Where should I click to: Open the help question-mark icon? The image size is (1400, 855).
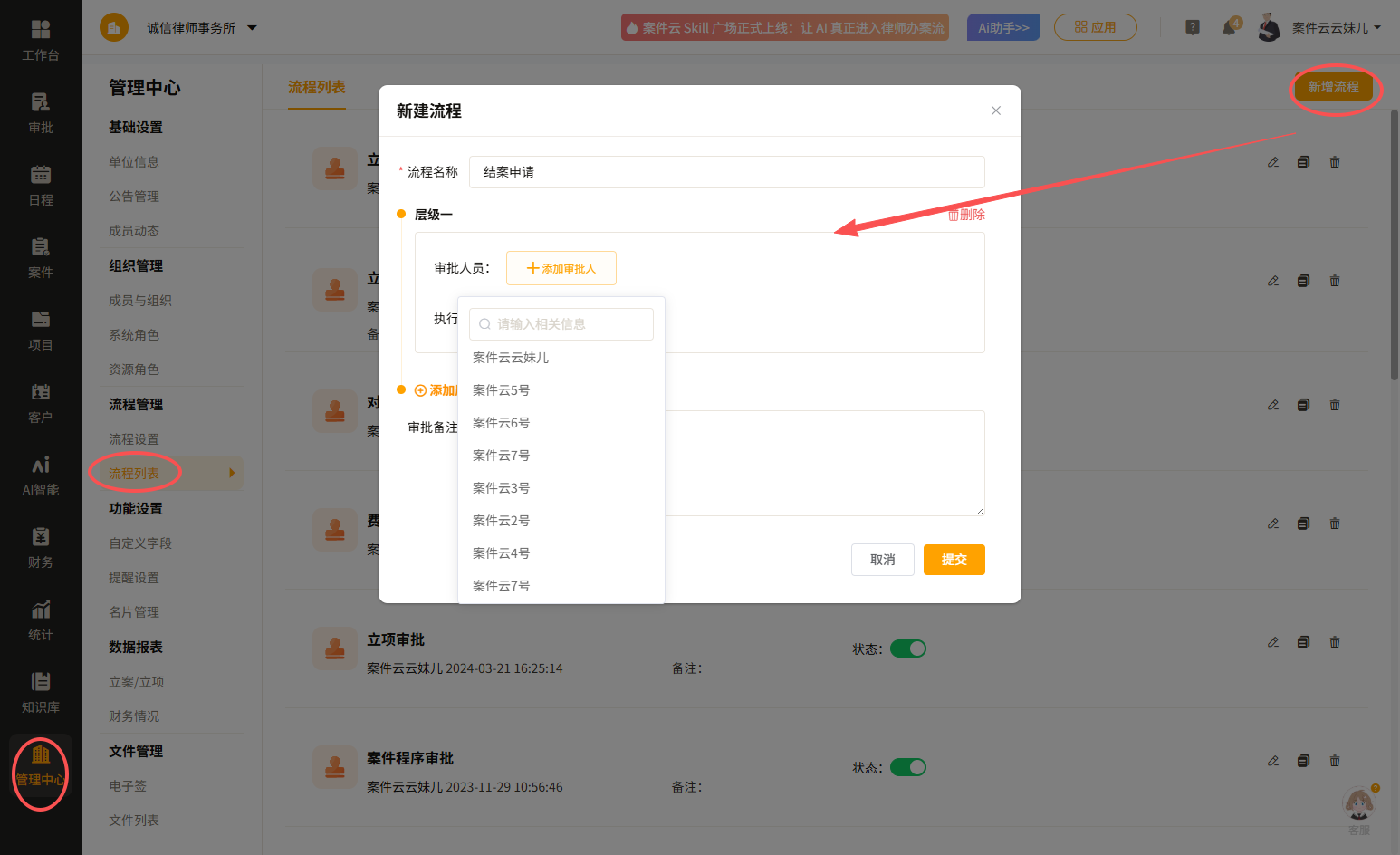[1193, 27]
